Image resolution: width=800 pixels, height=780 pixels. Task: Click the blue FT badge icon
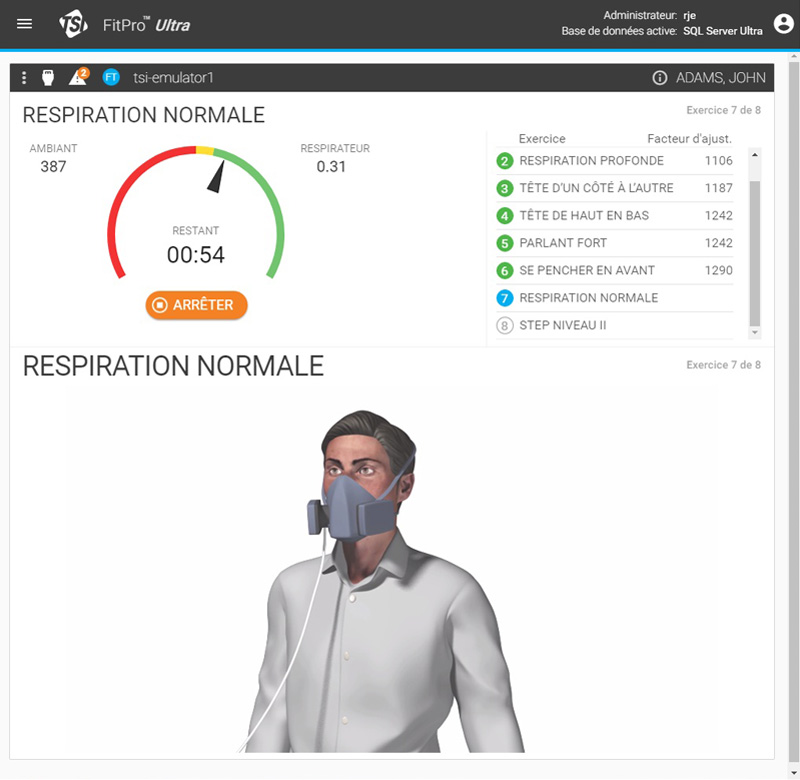click(111, 78)
